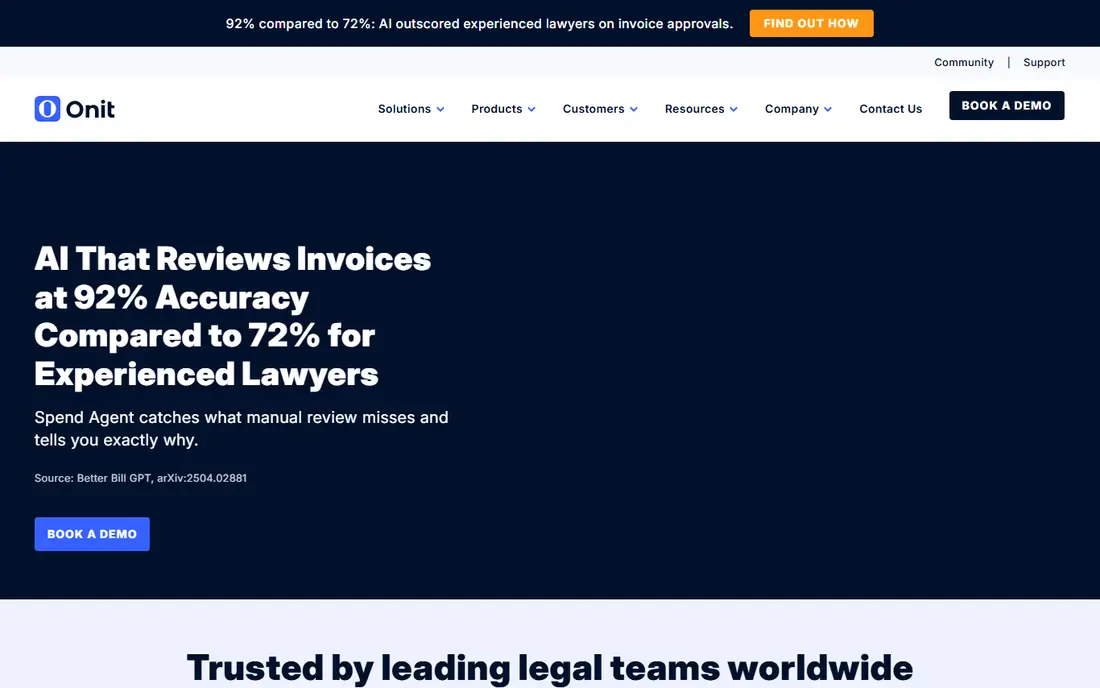The height and width of the screenshot is (688, 1100).
Task: Open the Resources menu
Action: (x=695, y=109)
